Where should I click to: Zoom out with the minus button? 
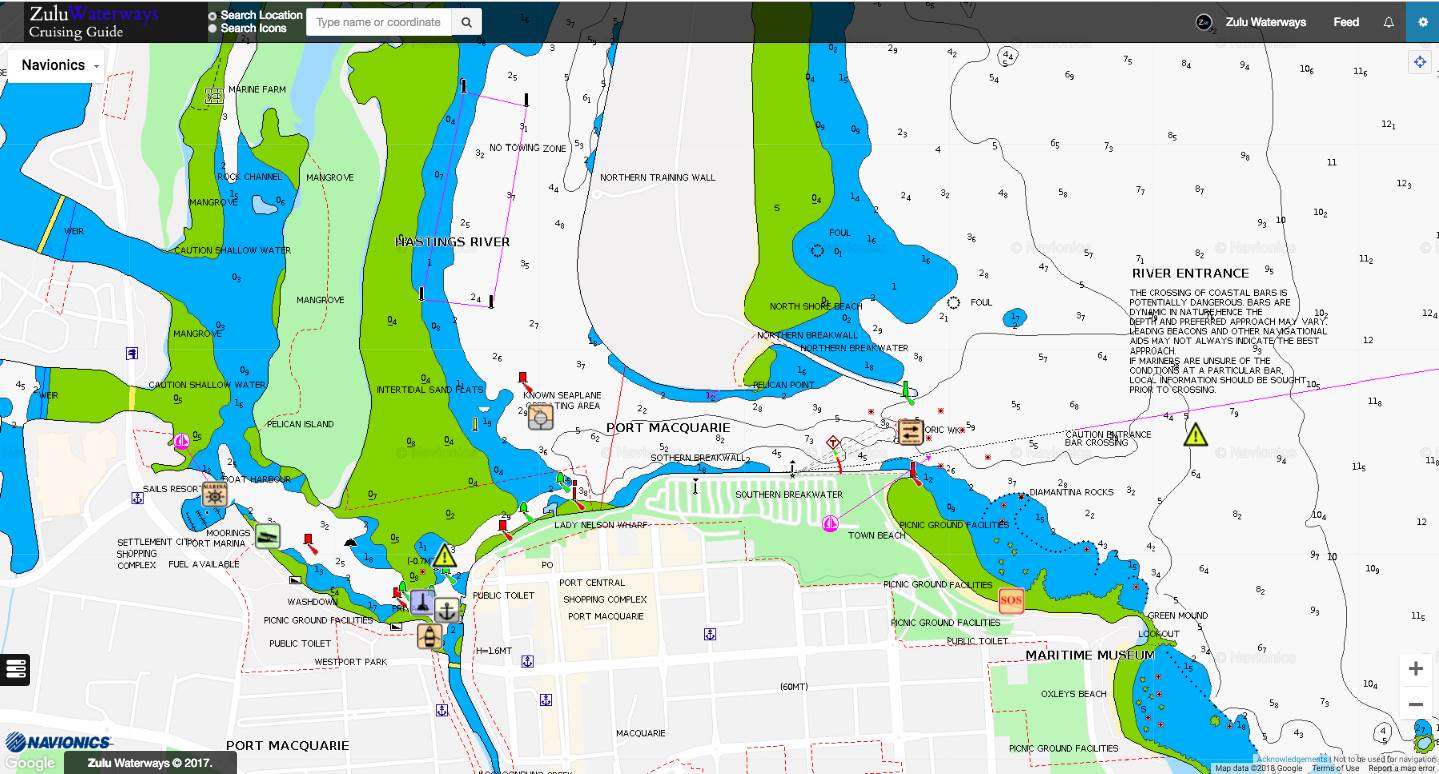1415,705
